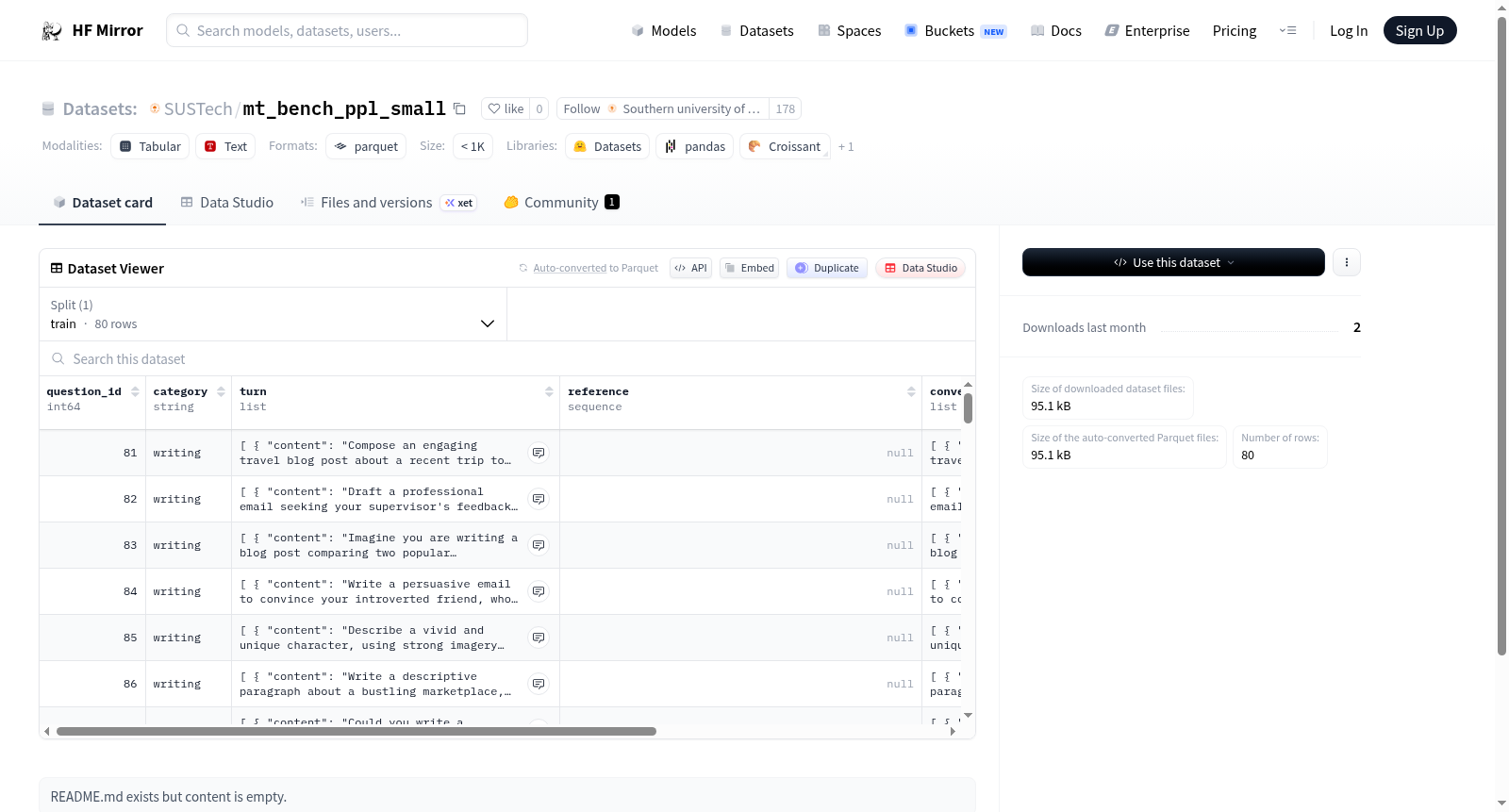Show the +1 more libraries
1509x812 pixels.
pyautogui.click(x=846, y=146)
